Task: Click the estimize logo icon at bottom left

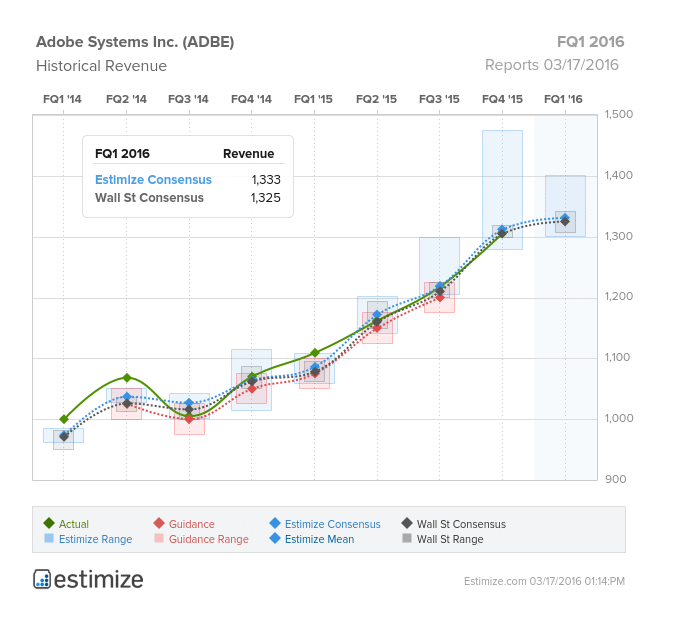Action: 42,579
